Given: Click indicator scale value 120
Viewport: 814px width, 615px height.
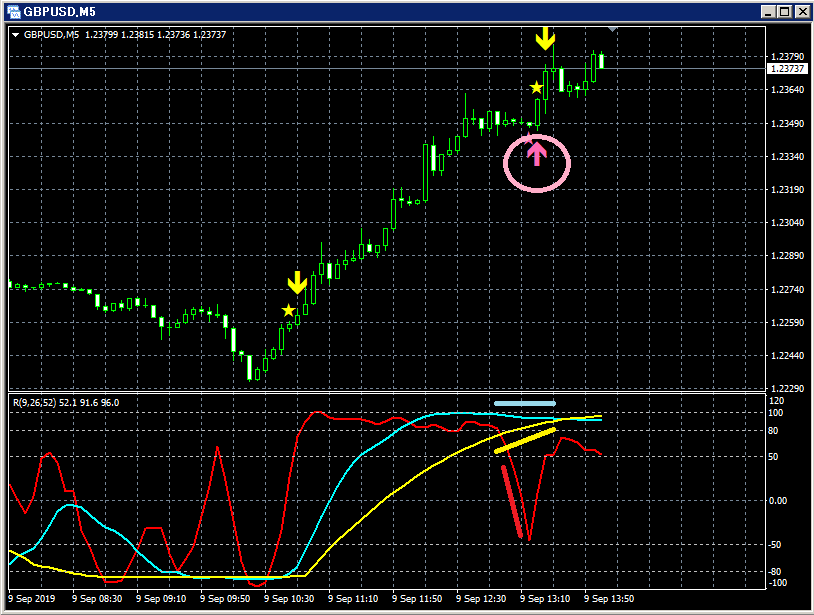Looking at the screenshot, I should coord(776,401).
